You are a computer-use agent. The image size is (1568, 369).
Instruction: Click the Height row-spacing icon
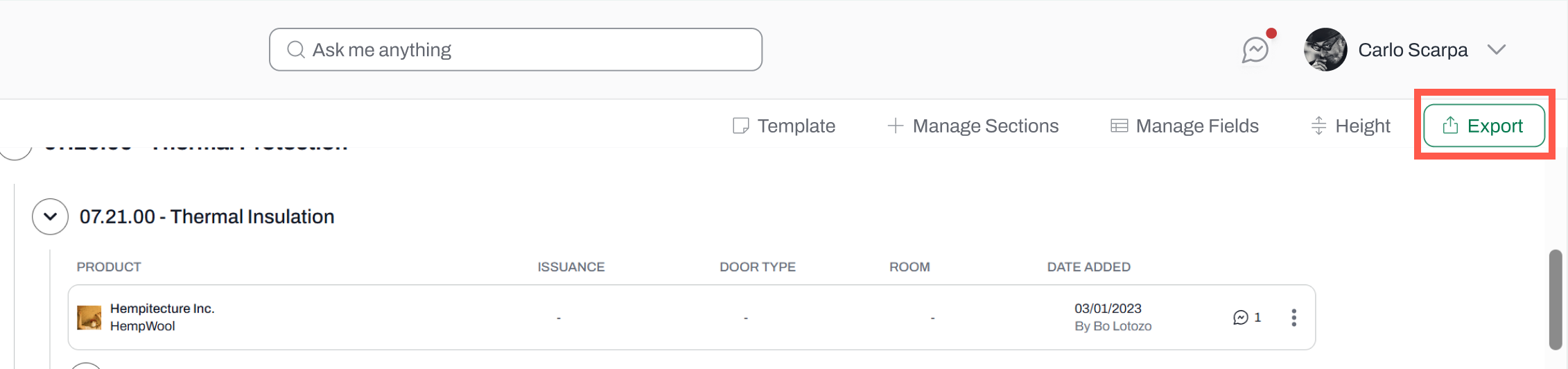pos(1318,126)
